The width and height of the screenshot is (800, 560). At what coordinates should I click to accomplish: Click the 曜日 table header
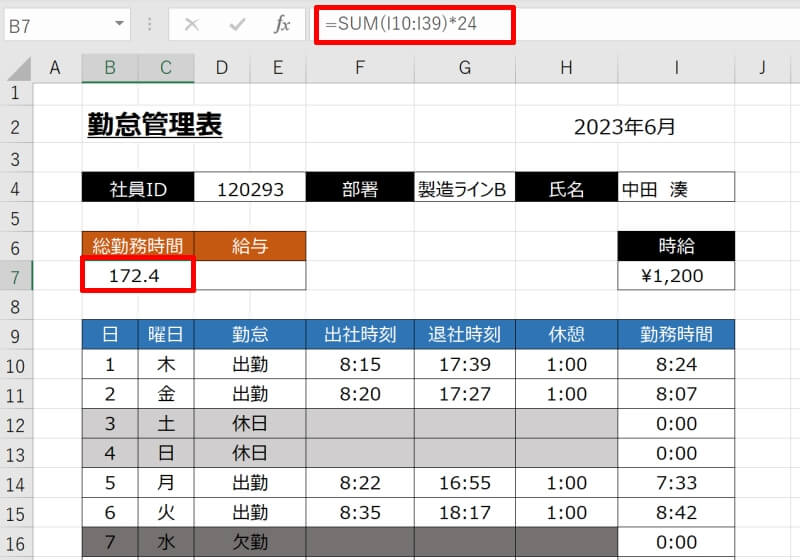click(x=166, y=335)
